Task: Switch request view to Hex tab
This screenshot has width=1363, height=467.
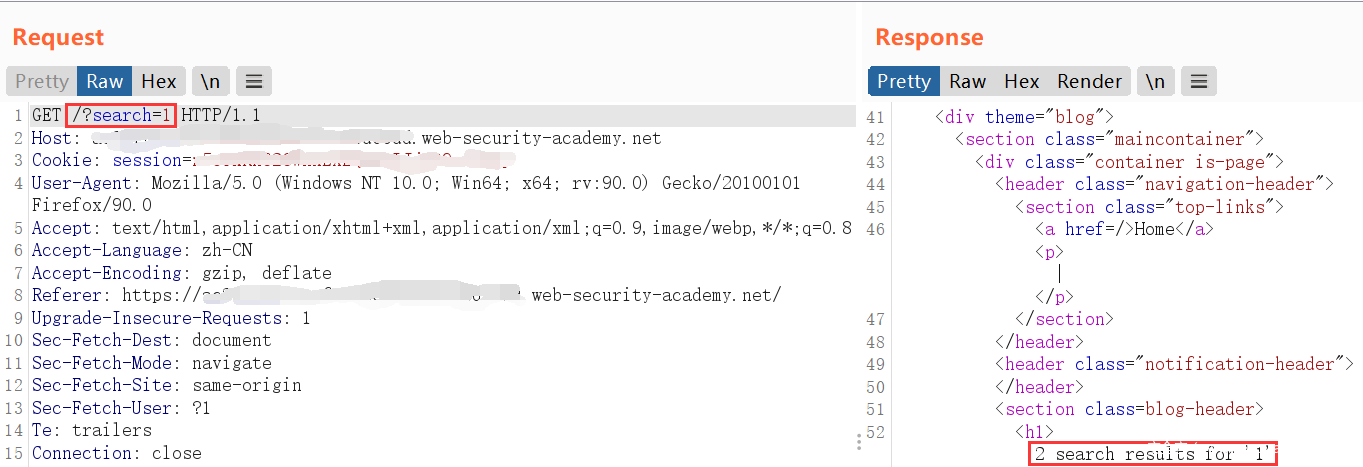Action: [159, 82]
